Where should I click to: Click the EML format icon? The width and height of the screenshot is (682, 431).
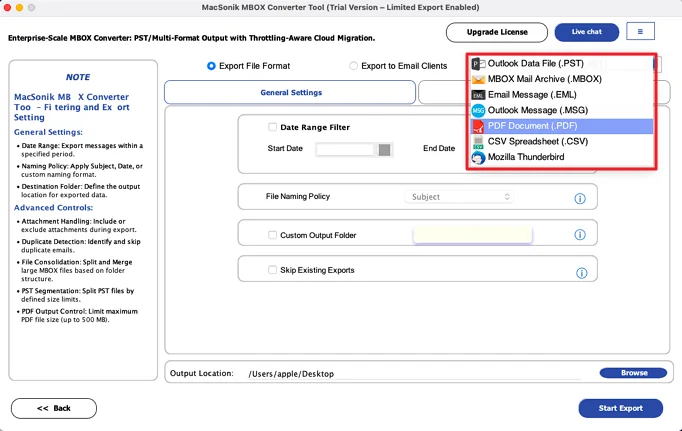pyautogui.click(x=478, y=95)
